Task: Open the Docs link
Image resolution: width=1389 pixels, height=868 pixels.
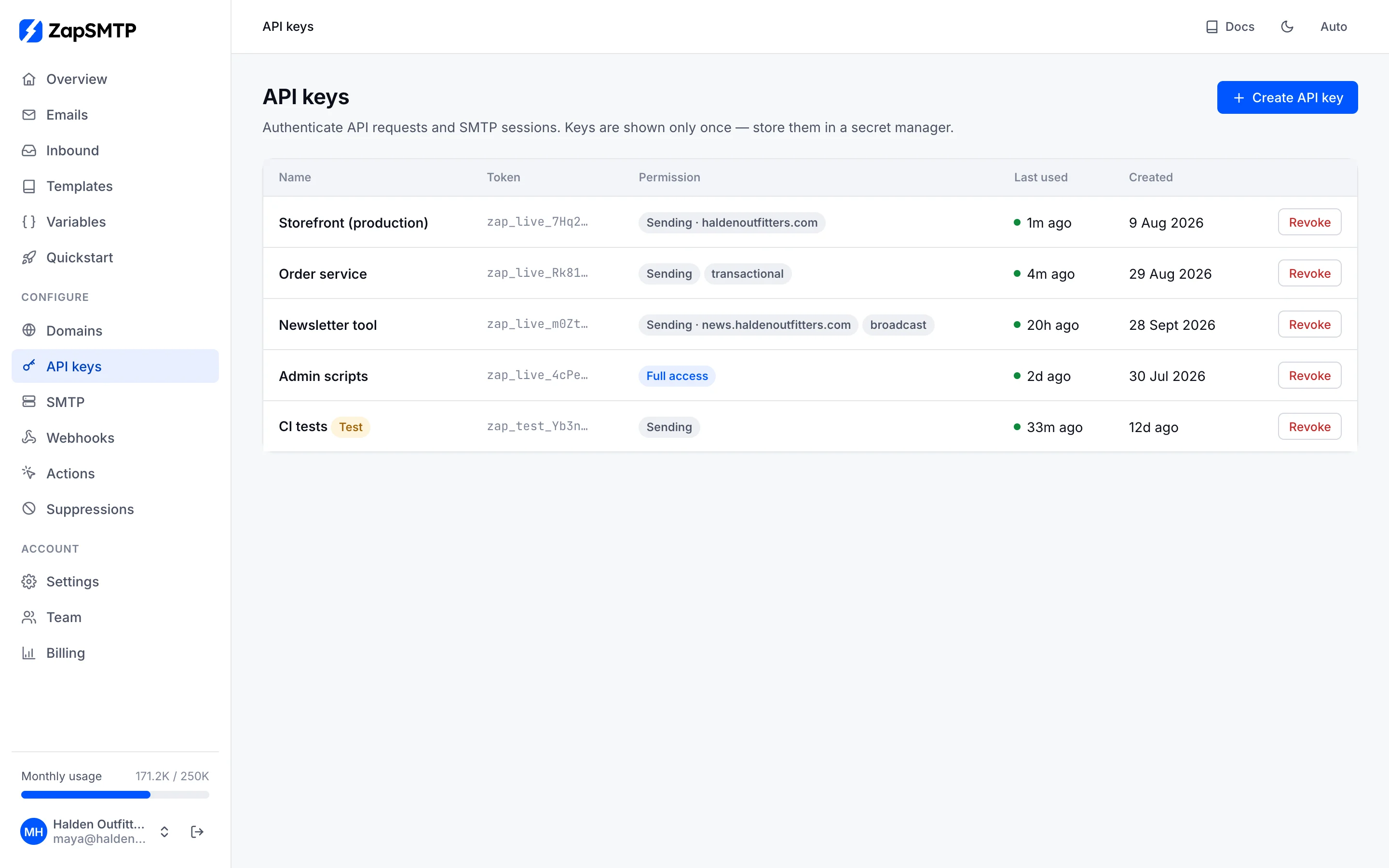Action: coord(1230,27)
